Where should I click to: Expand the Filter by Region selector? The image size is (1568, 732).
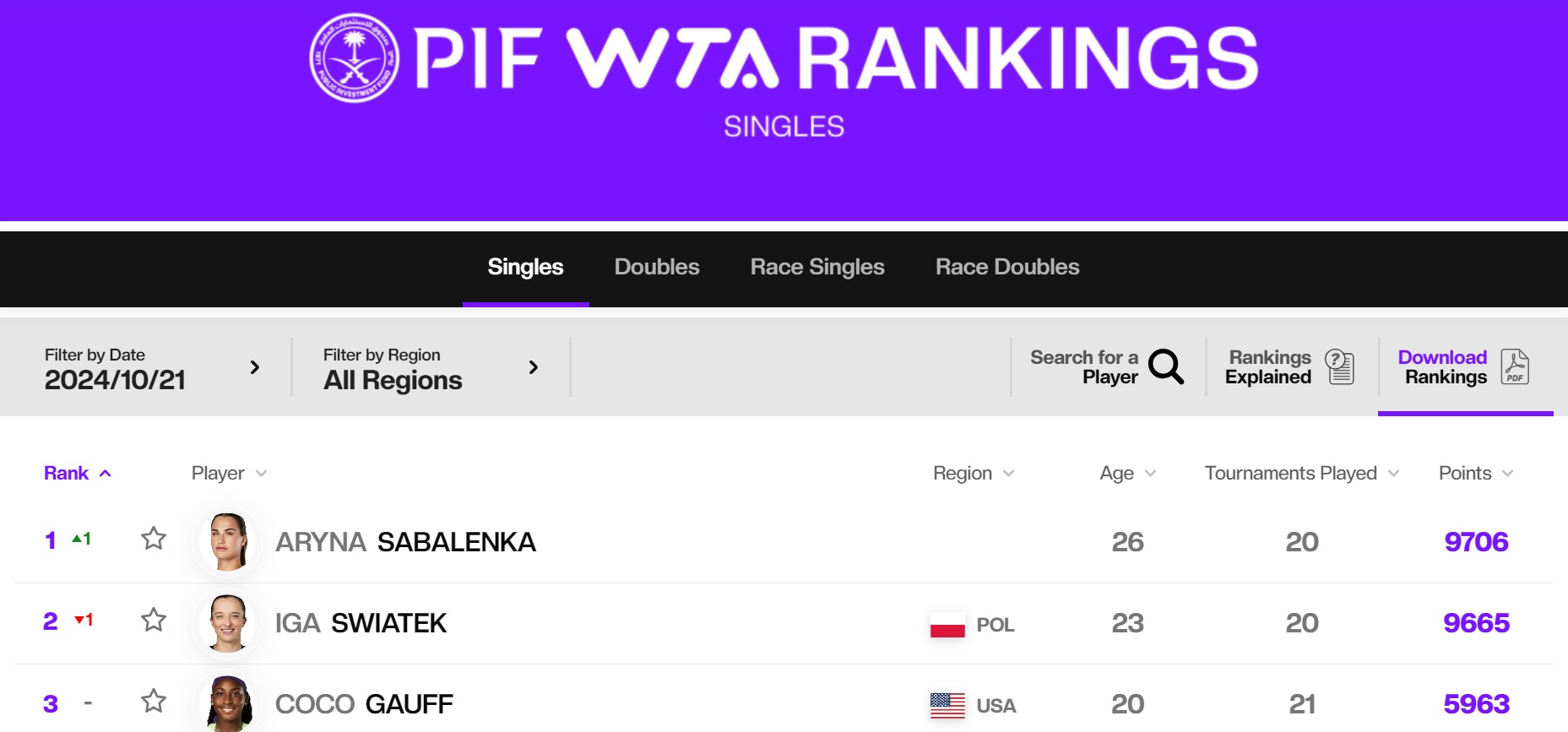click(431, 368)
